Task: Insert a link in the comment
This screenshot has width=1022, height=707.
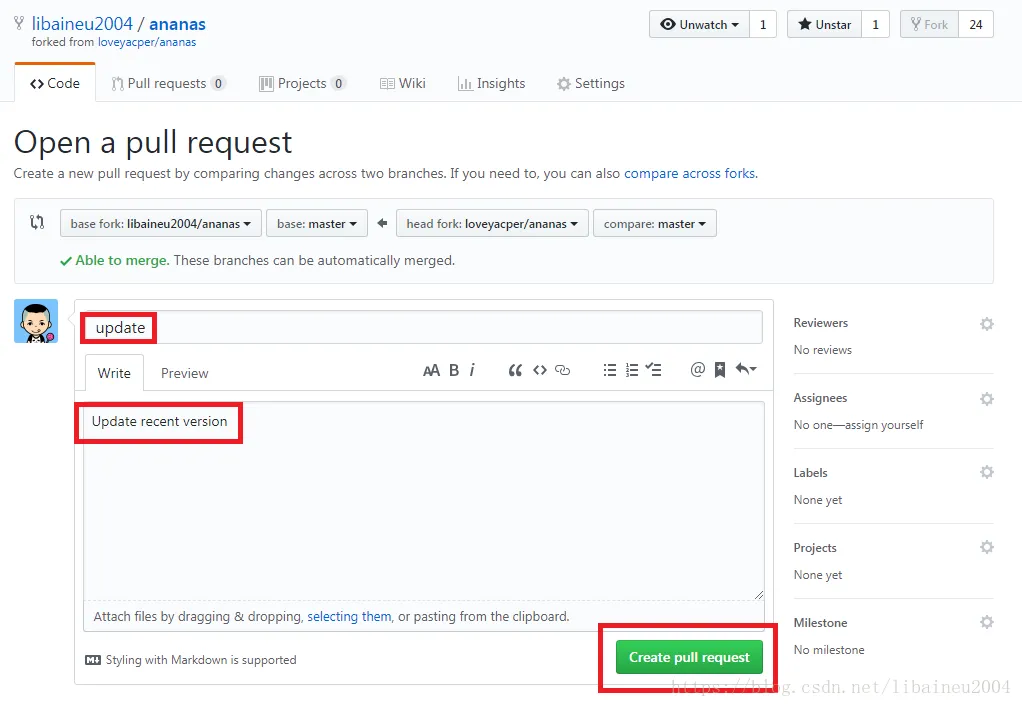Action: pos(562,370)
